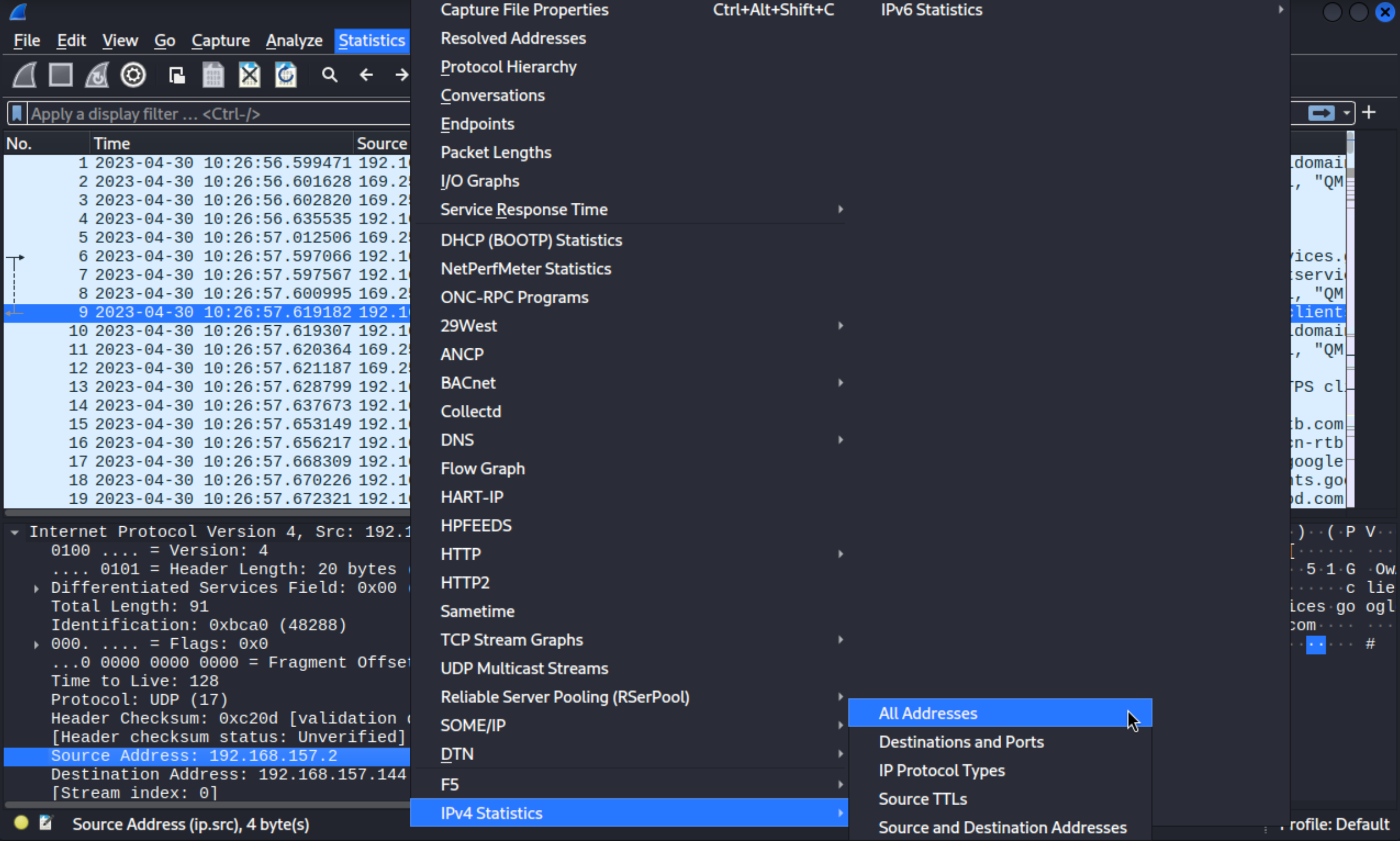Viewport: 1400px width, 841px height.
Task: Open the Capture menu
Action: [x=220, y=40]
